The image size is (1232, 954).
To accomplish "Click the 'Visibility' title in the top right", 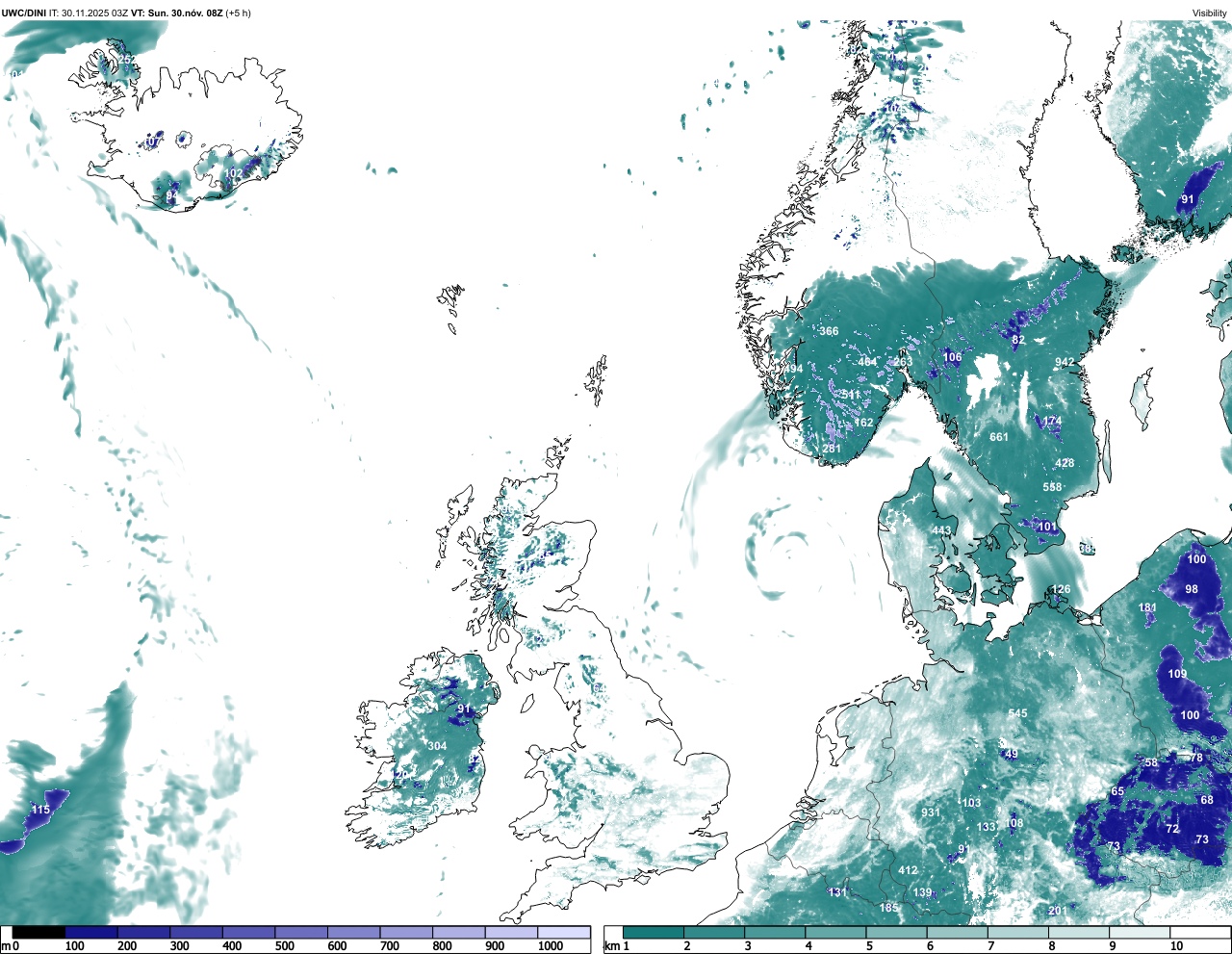I will pos(1209,13).
